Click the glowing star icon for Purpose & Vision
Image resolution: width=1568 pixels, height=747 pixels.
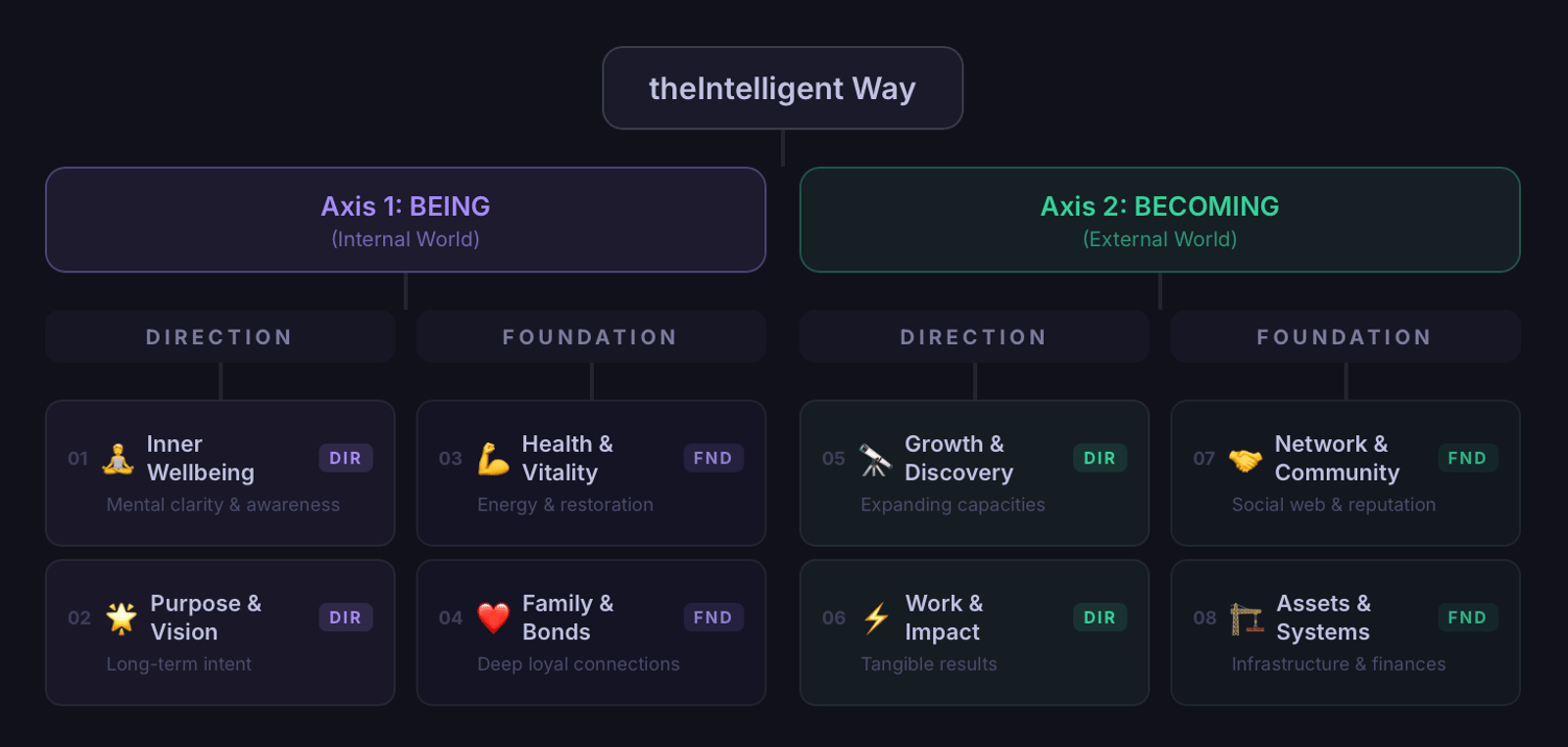[122, 618]
